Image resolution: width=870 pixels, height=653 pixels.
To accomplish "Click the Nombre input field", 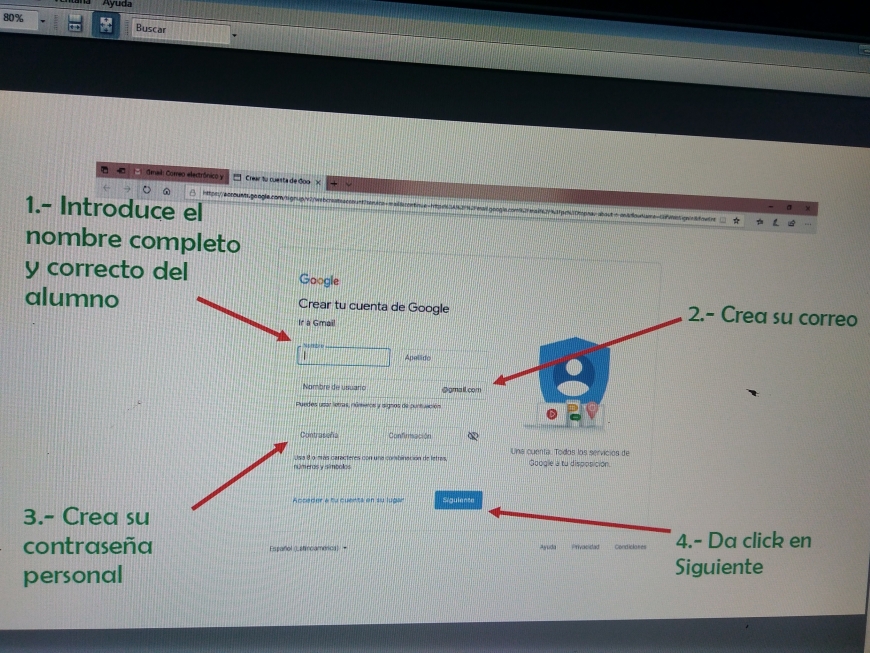I will tap(344, 356).
